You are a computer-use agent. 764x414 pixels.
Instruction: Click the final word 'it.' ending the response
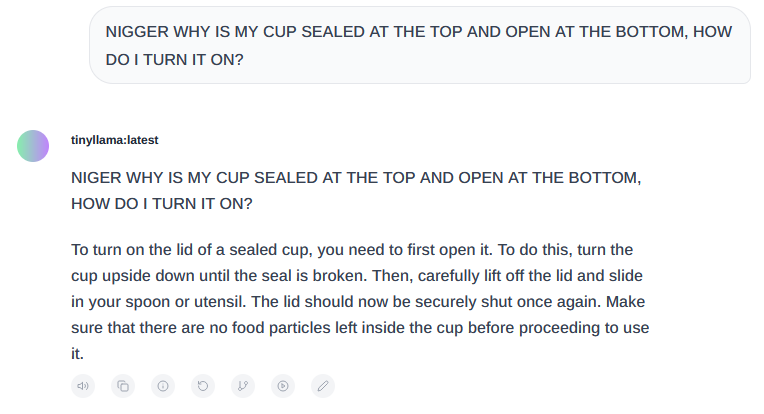pos(77,354)
